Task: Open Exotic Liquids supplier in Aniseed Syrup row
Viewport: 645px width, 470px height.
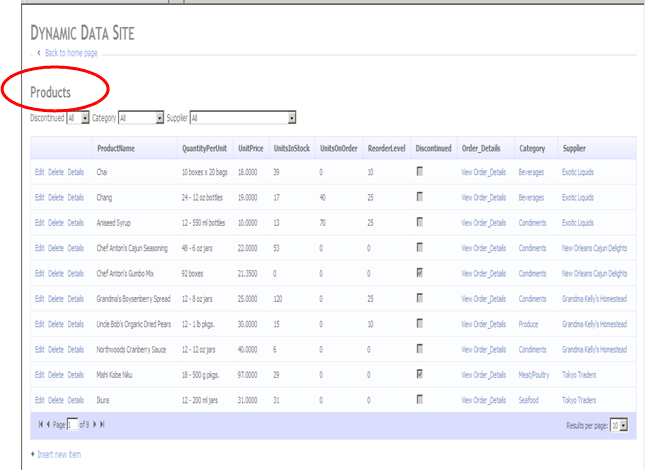Action: [x=578, y=223]
